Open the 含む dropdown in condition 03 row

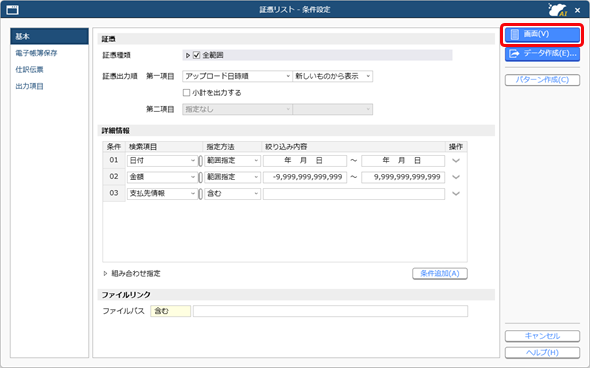pos(233,194)
